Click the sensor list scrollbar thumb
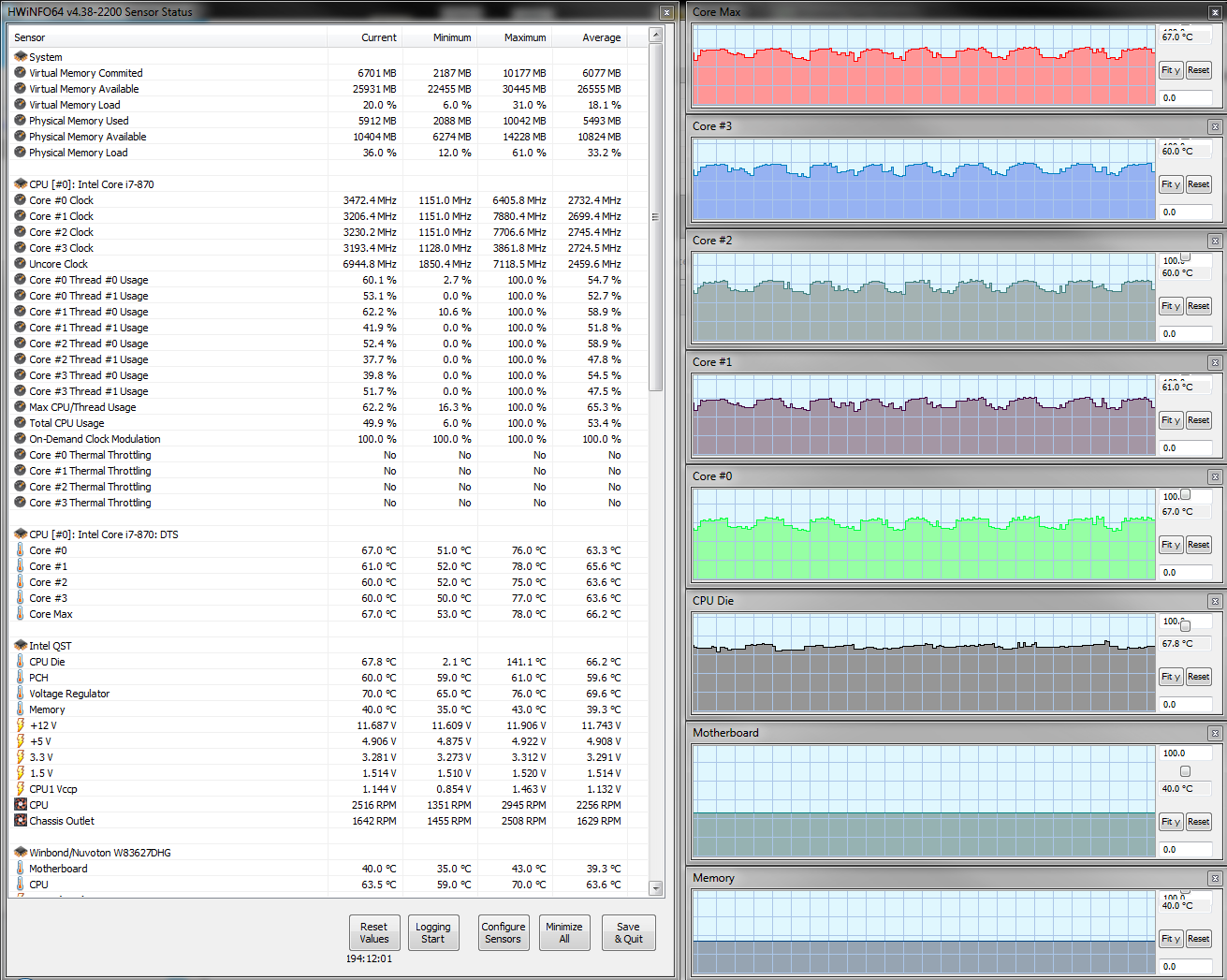The width and height of the screenshot is (1227, 980). (655, 216)
